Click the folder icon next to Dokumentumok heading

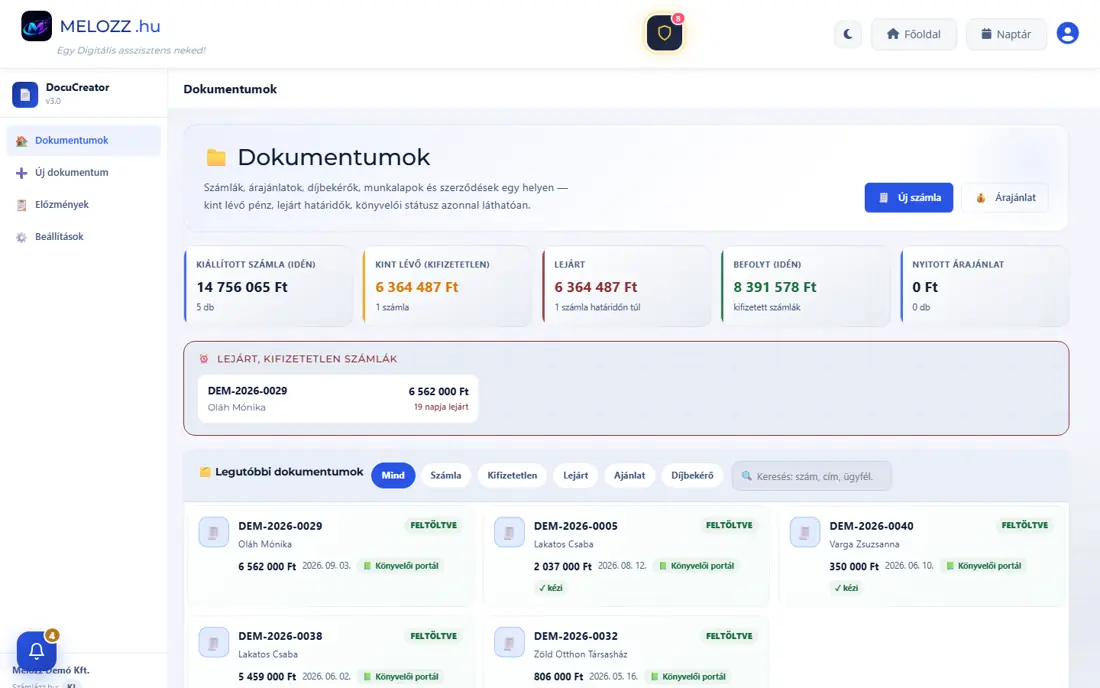(216, 157)
